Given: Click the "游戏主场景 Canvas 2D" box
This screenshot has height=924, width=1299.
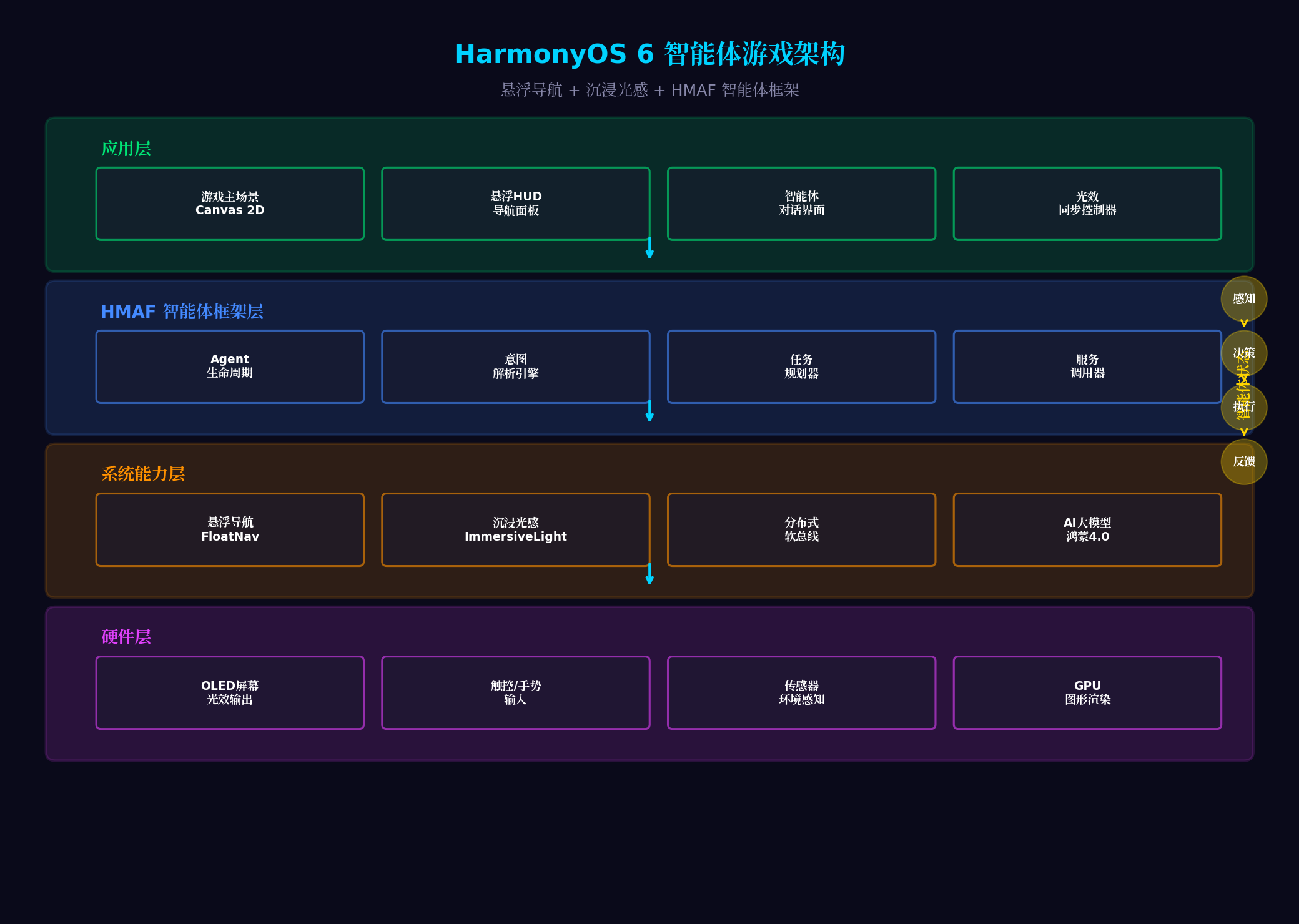Looking at the screenshot, I should (230, 204).
